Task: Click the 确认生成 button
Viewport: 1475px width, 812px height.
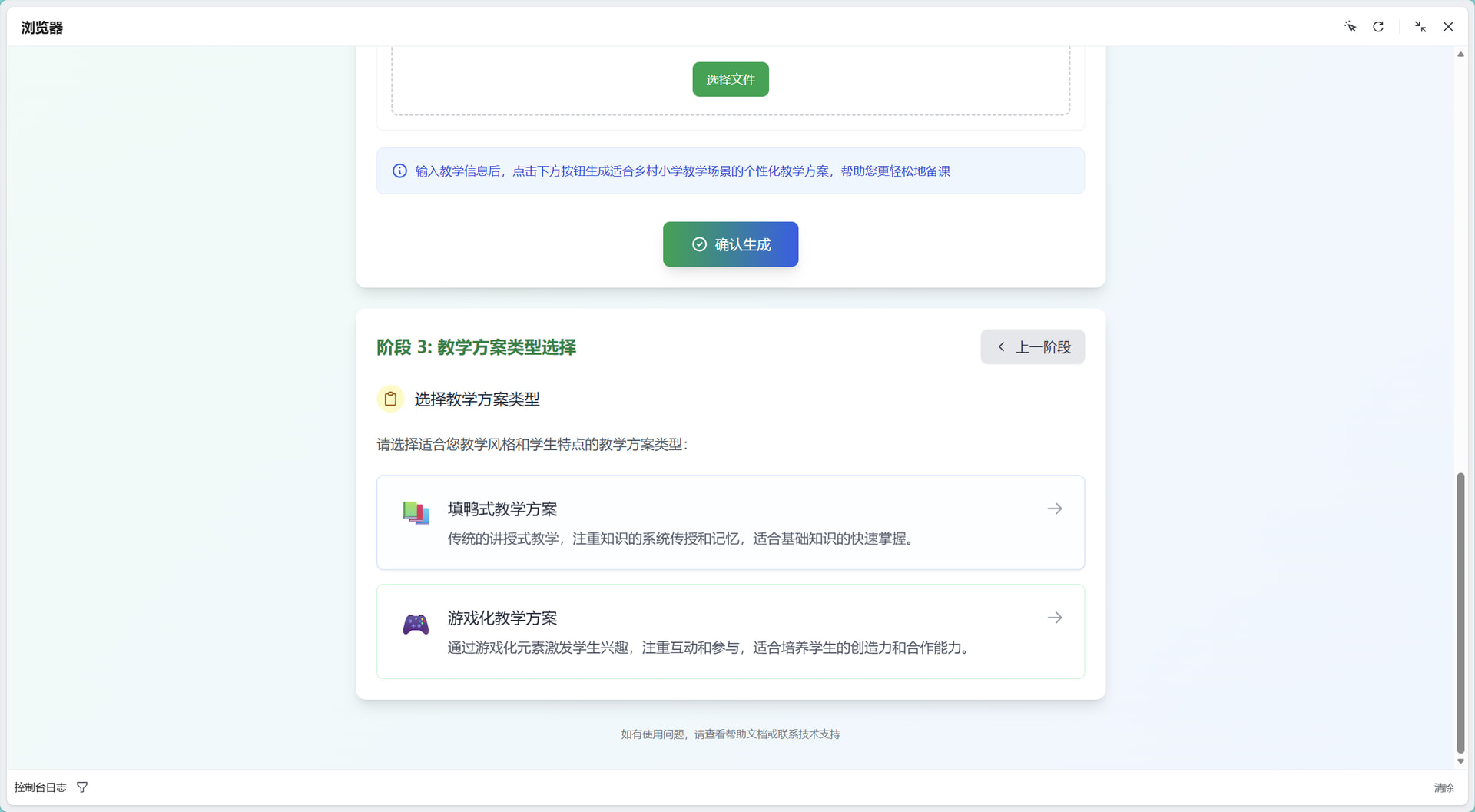Action: [730, 244]
